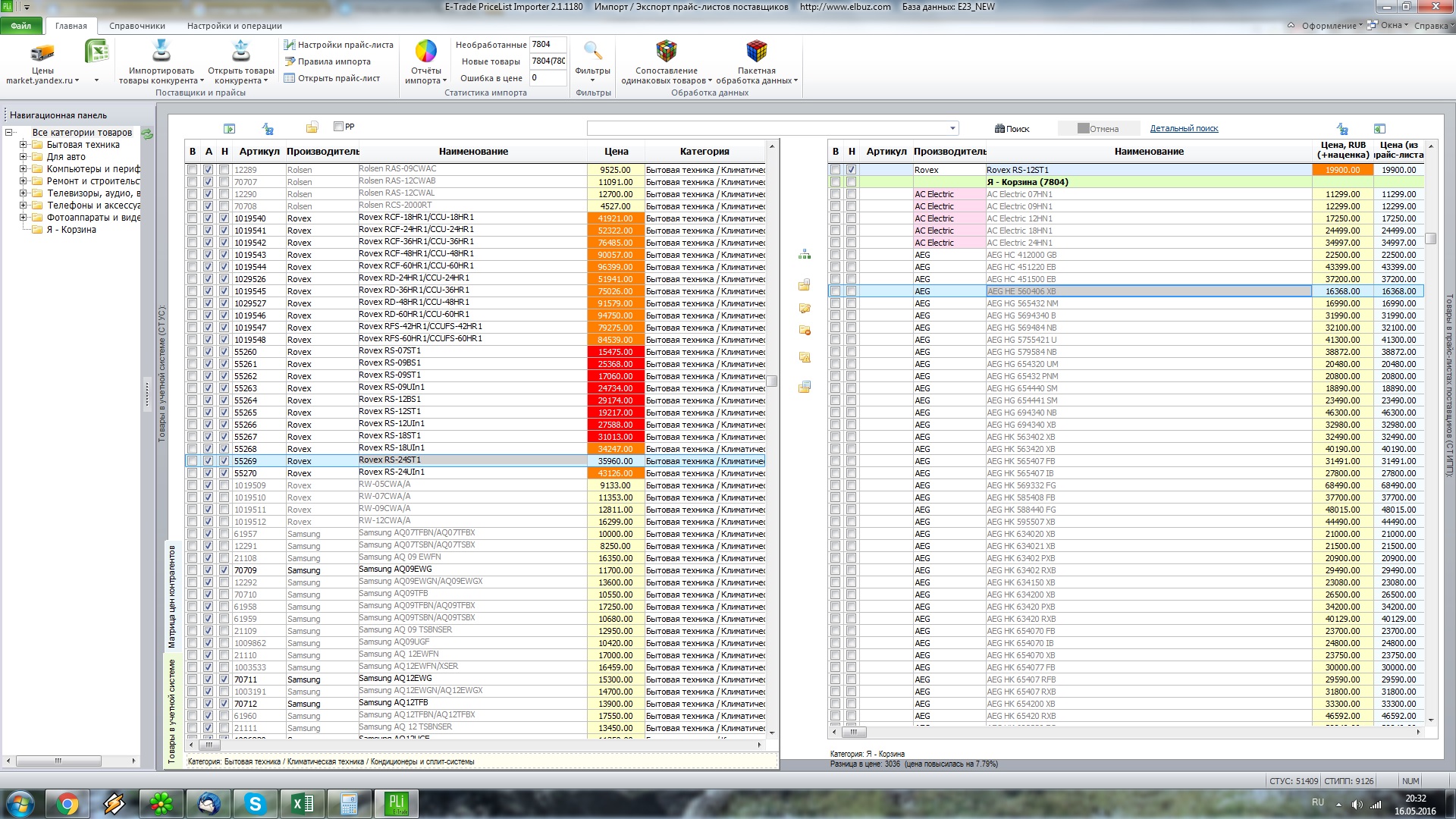Screen dimensions: 1456x819
Task: Expand Компьютеры category tree node
Action: [x=23, y=169]
